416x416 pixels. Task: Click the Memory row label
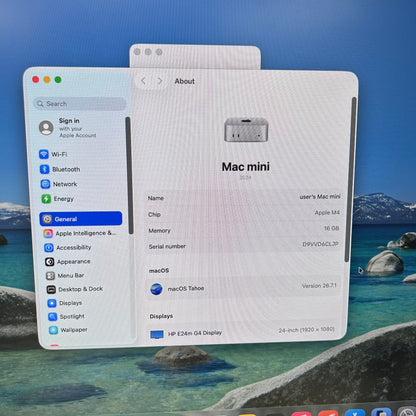[x=159, y=230]
